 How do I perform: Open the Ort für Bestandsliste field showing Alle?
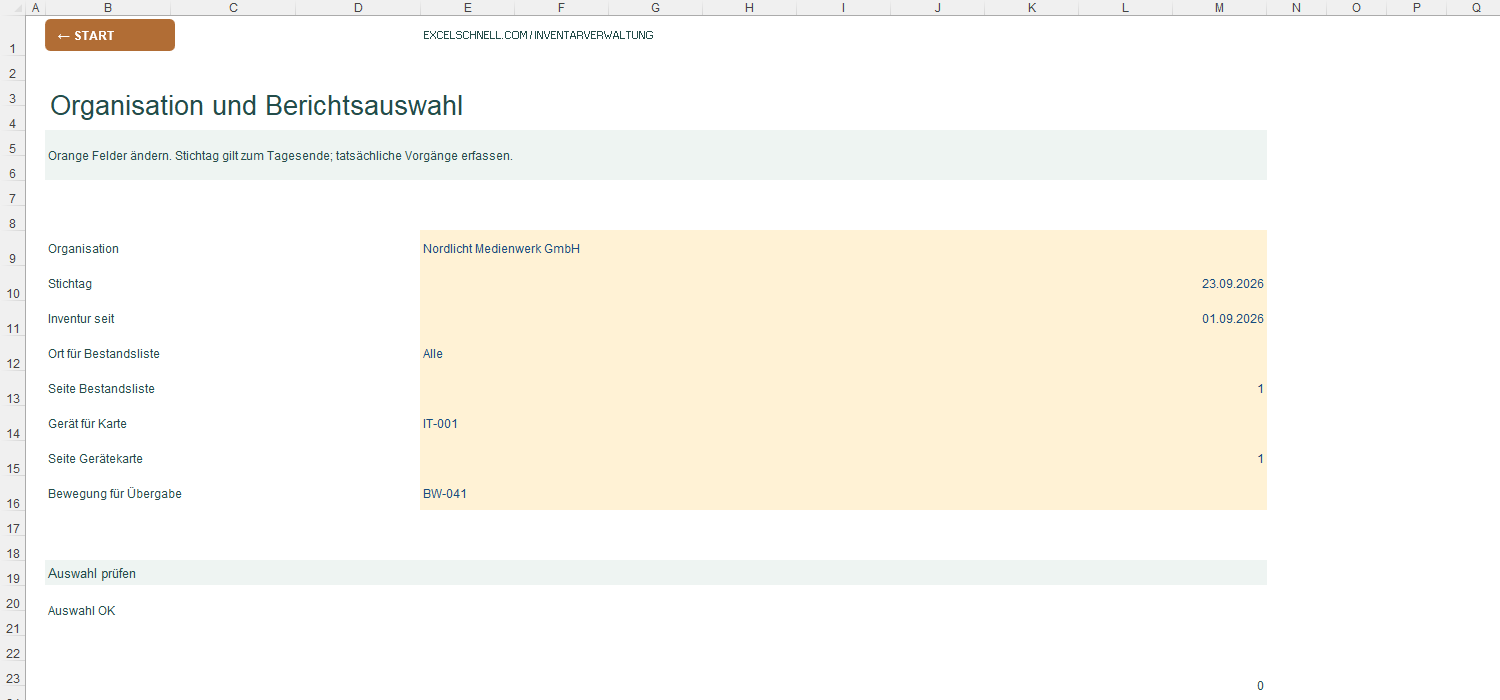pyautogui.click(x=843, y=353)
